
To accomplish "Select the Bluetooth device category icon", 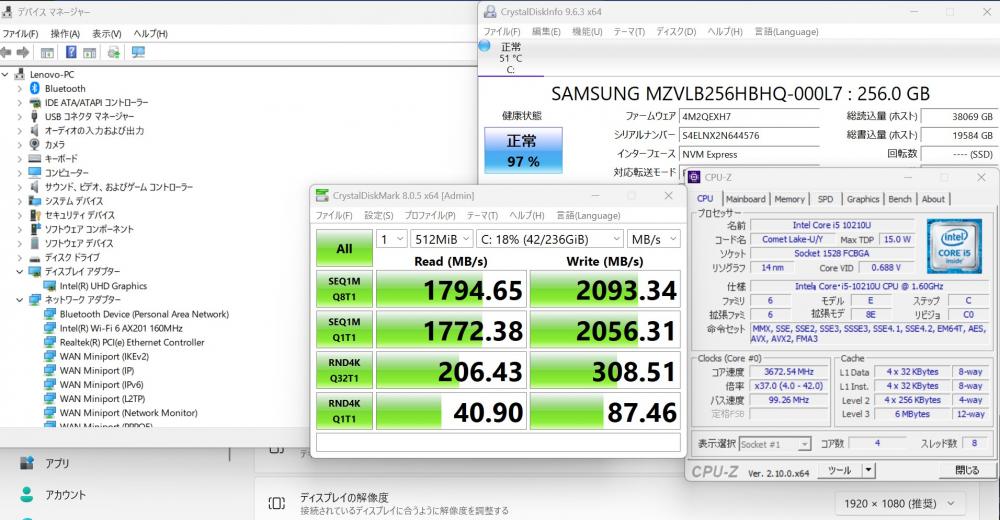I will [35, 89].
